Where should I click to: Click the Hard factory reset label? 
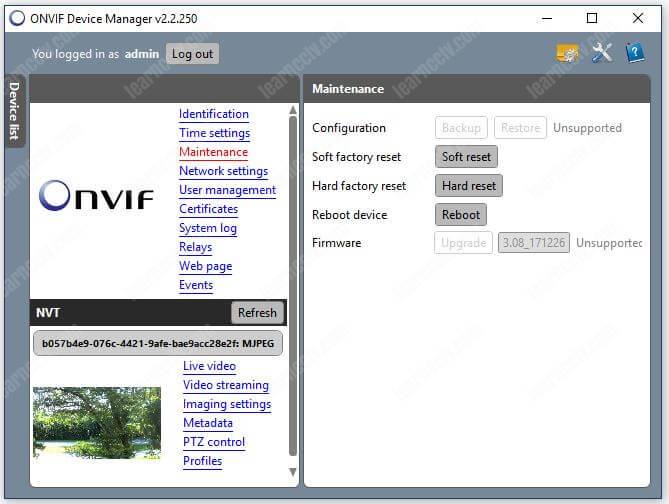(x=359, y=186)
